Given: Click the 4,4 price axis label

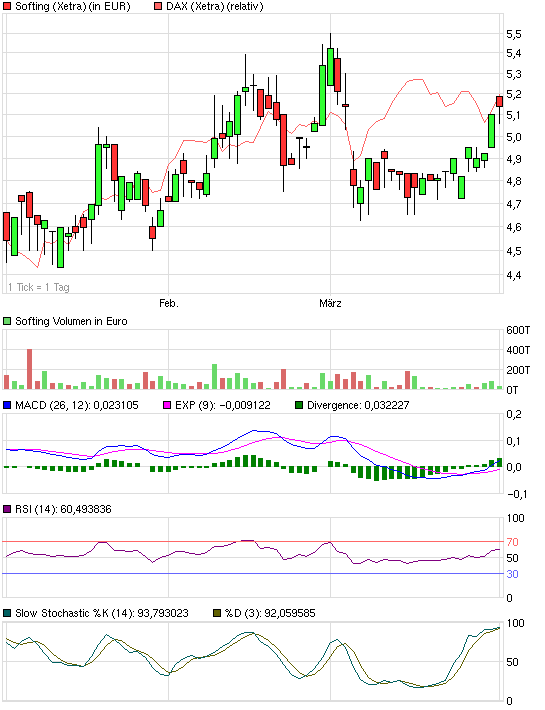Looking at the screenshot, I should coord(514,275).
